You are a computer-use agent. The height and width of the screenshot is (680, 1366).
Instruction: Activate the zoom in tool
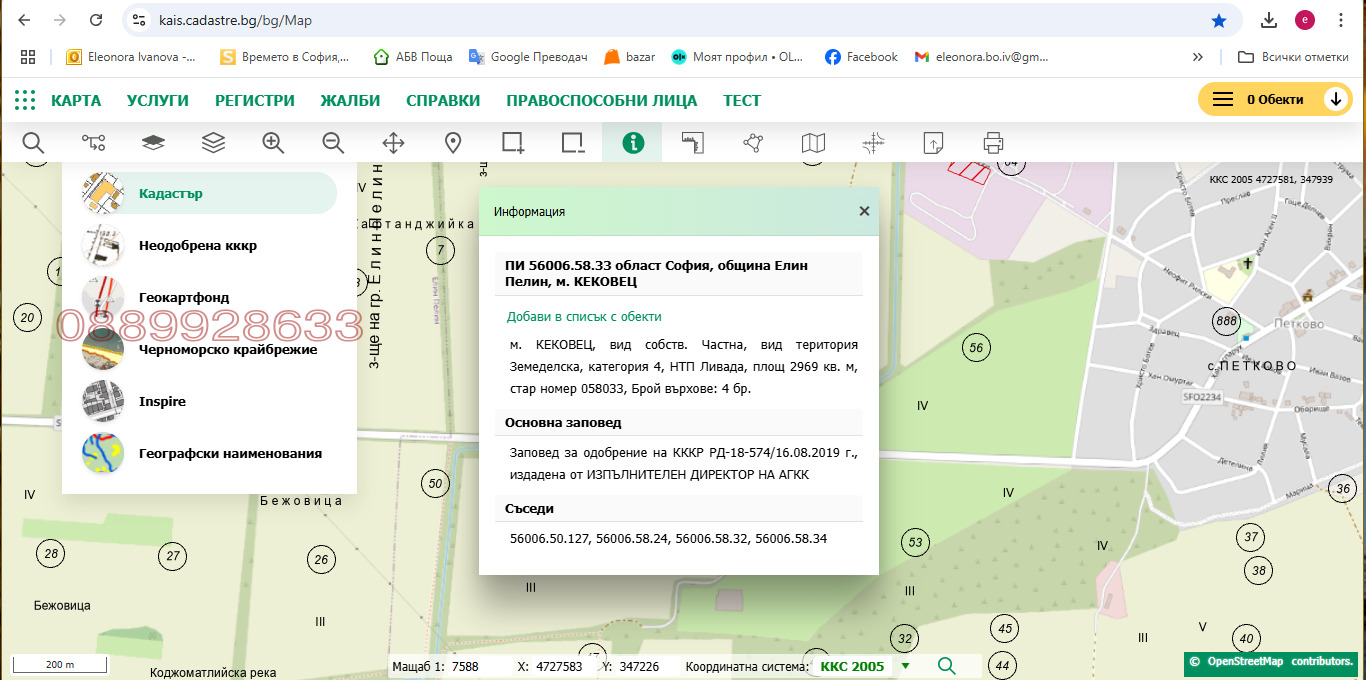(273, 142)
